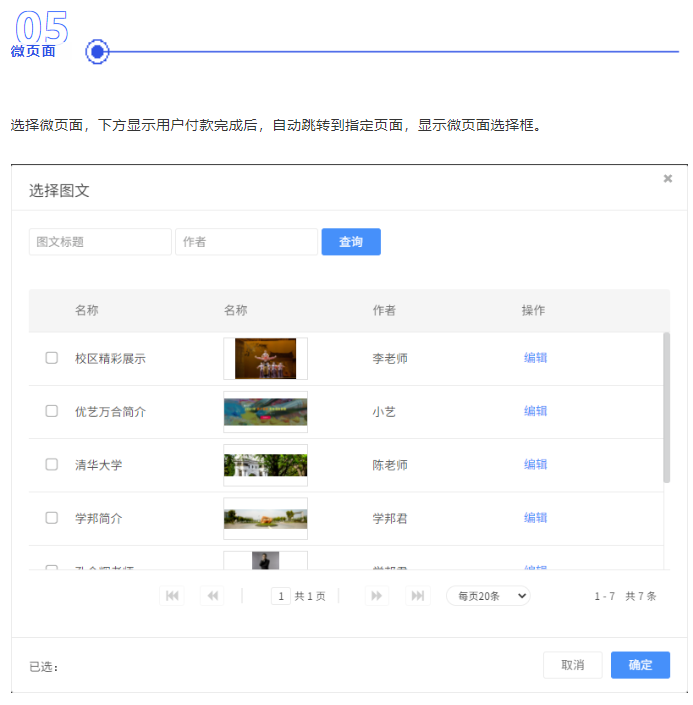Check the 校区精彩展示 row checkbox
Image resolution: width=693 pixels, height=705 pixels.
52,358
